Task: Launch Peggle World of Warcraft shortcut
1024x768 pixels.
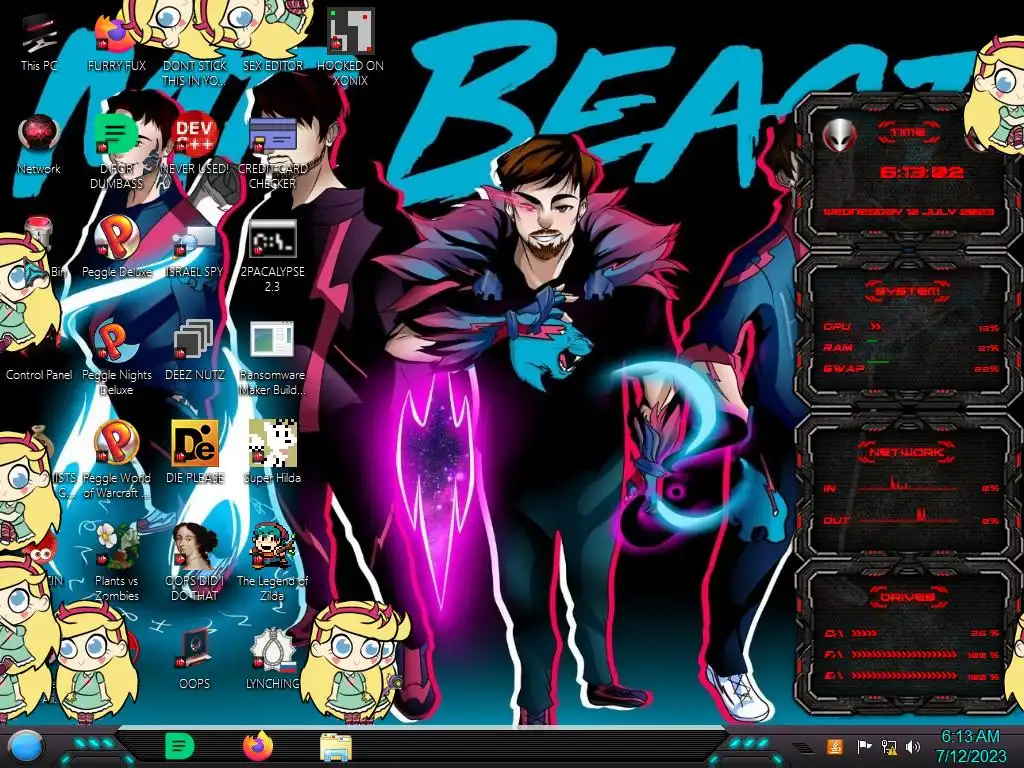Action: [116, 460]
